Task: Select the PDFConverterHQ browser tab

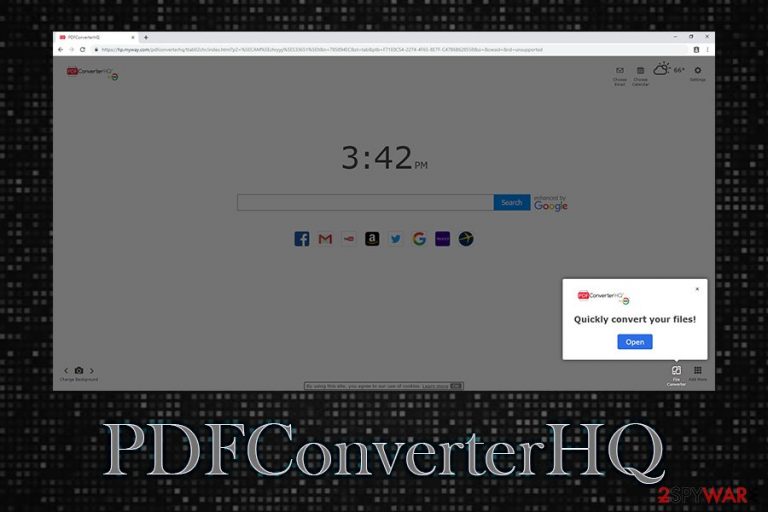Action: click(96, 37)
